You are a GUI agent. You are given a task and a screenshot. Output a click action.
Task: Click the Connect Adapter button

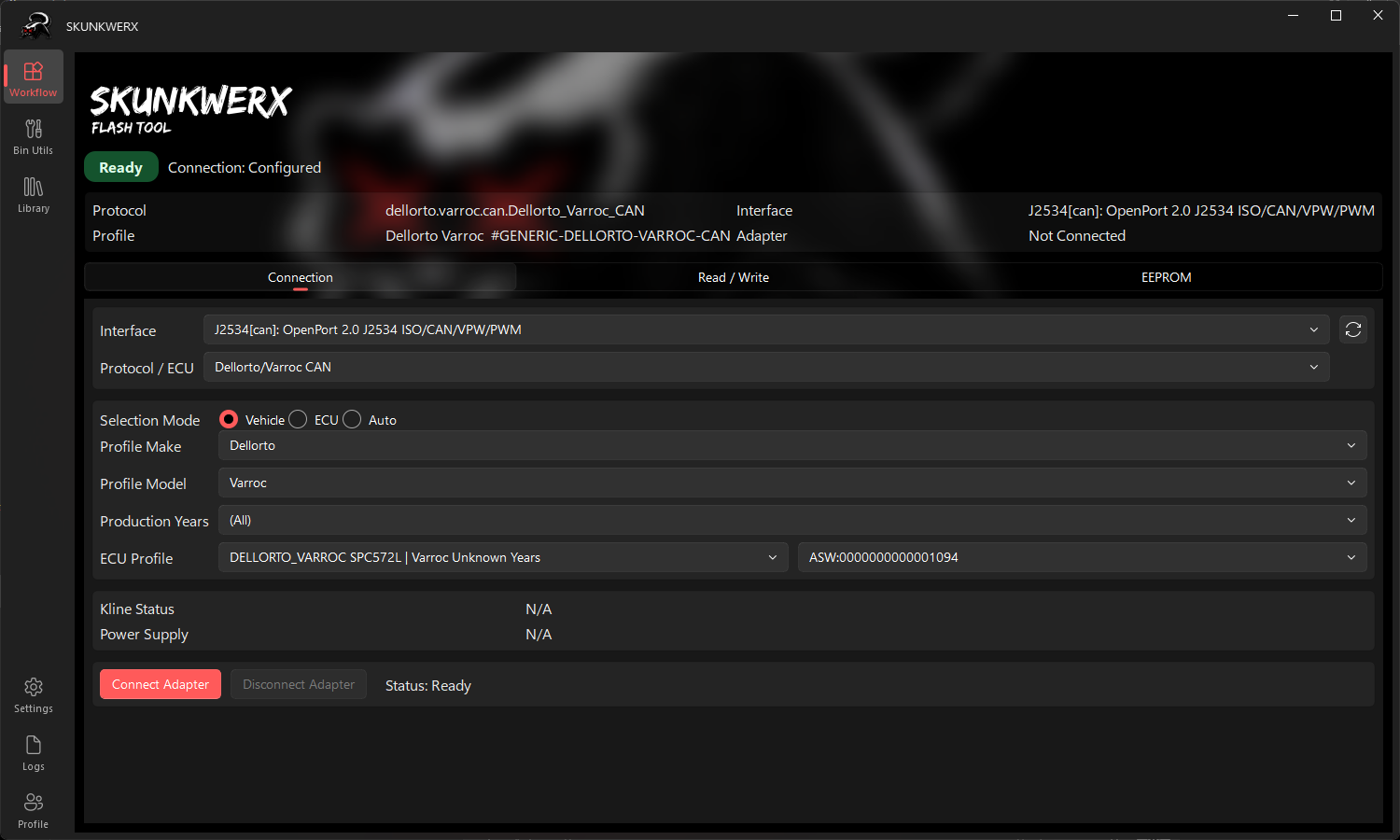pyautogui.click(x=161, y=684)
